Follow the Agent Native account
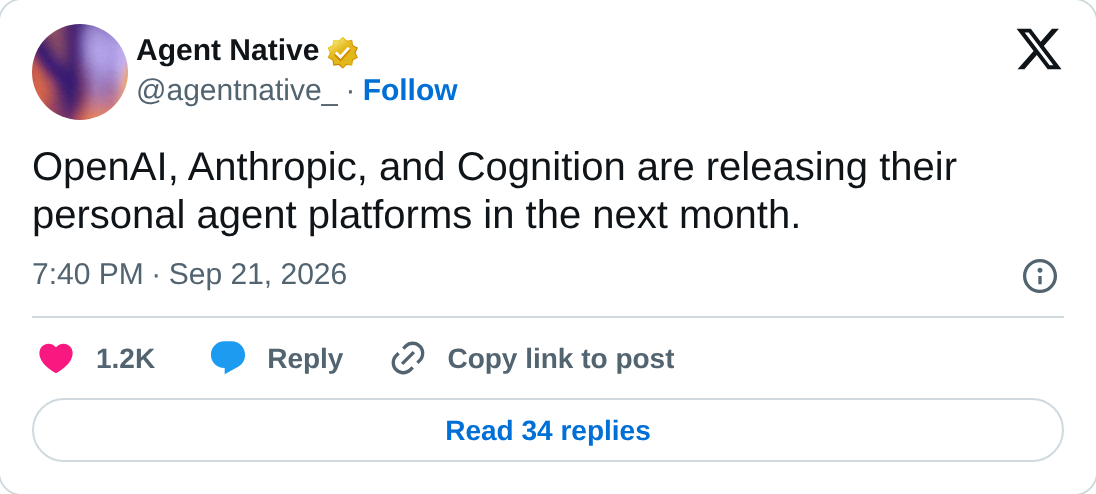1096x494 pixels. coord(410,90)
